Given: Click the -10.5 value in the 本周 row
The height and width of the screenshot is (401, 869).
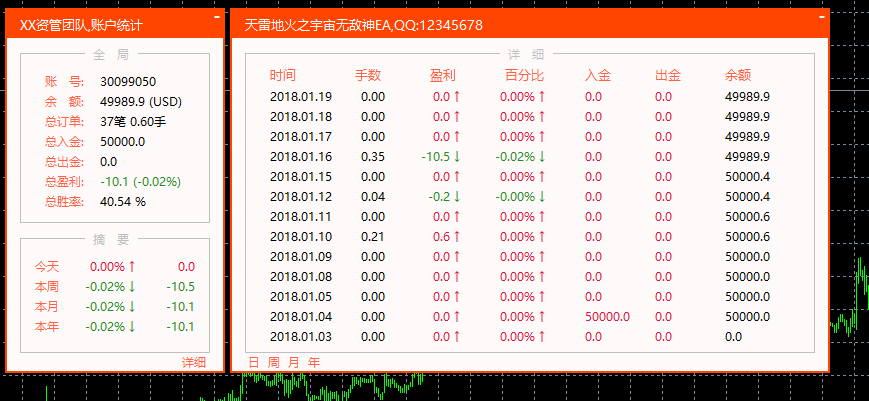Looking at the screenshot, I should point(181,287).
